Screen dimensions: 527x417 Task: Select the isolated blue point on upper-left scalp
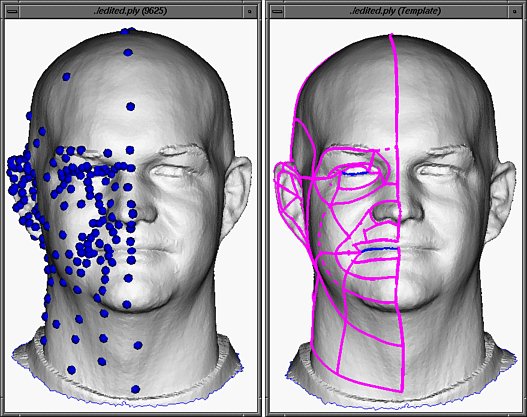point(67,77)
